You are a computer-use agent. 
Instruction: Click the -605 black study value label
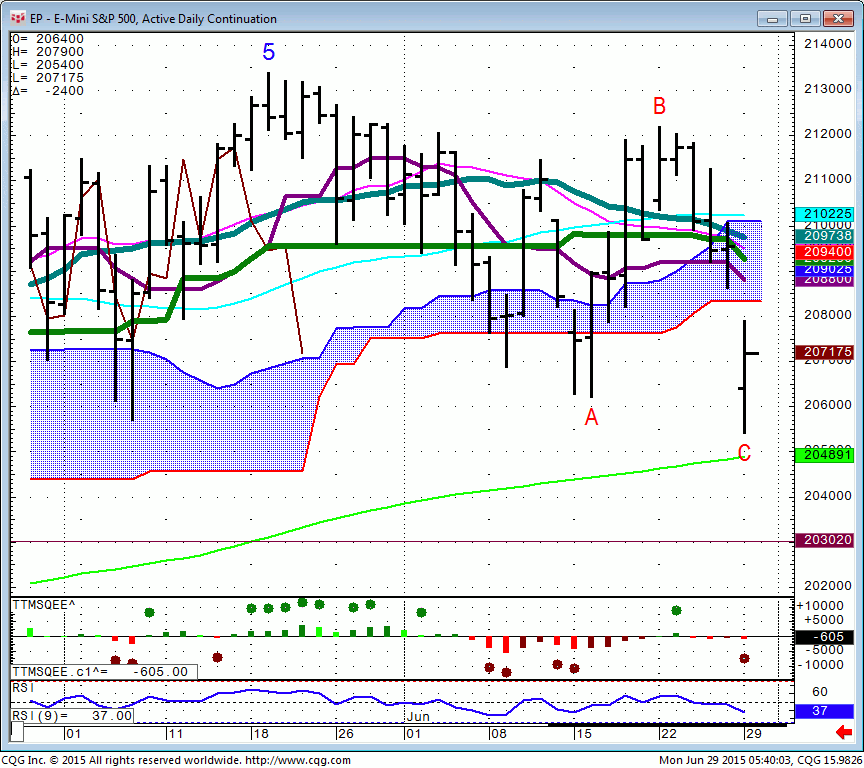824,637
